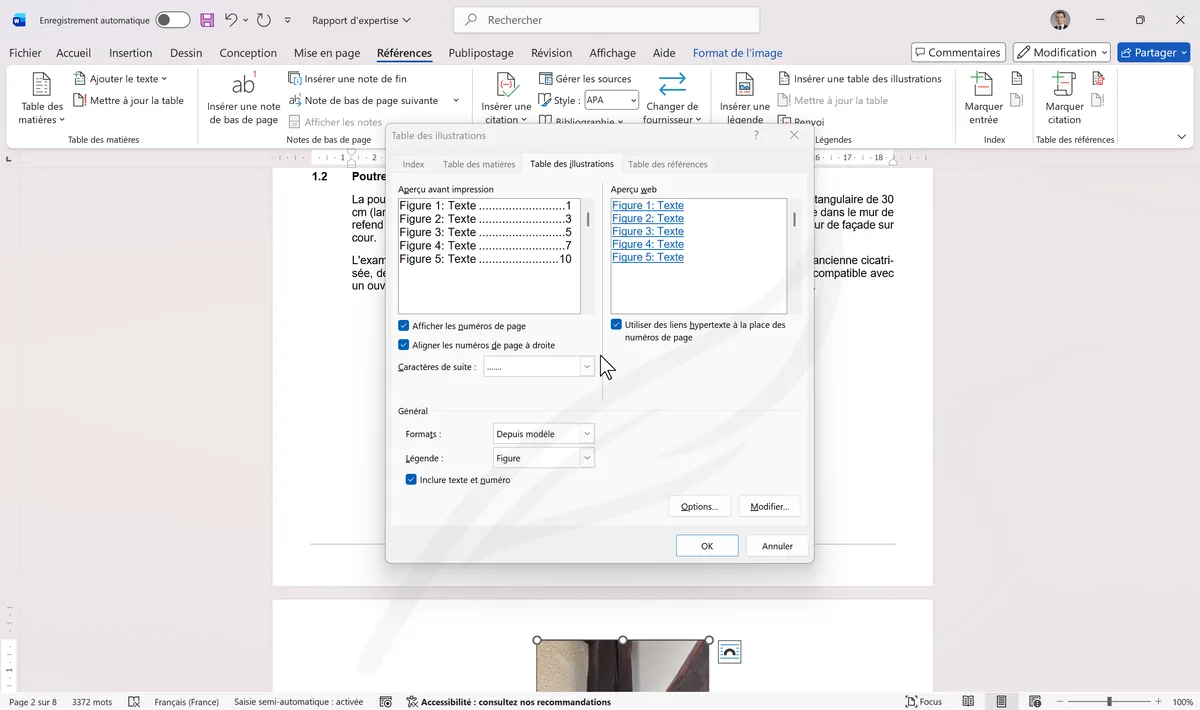This screenshot has width=1200, height=710.
Task: Switch to the Table des matières dialog tab
Action: (x=479, y=164)
